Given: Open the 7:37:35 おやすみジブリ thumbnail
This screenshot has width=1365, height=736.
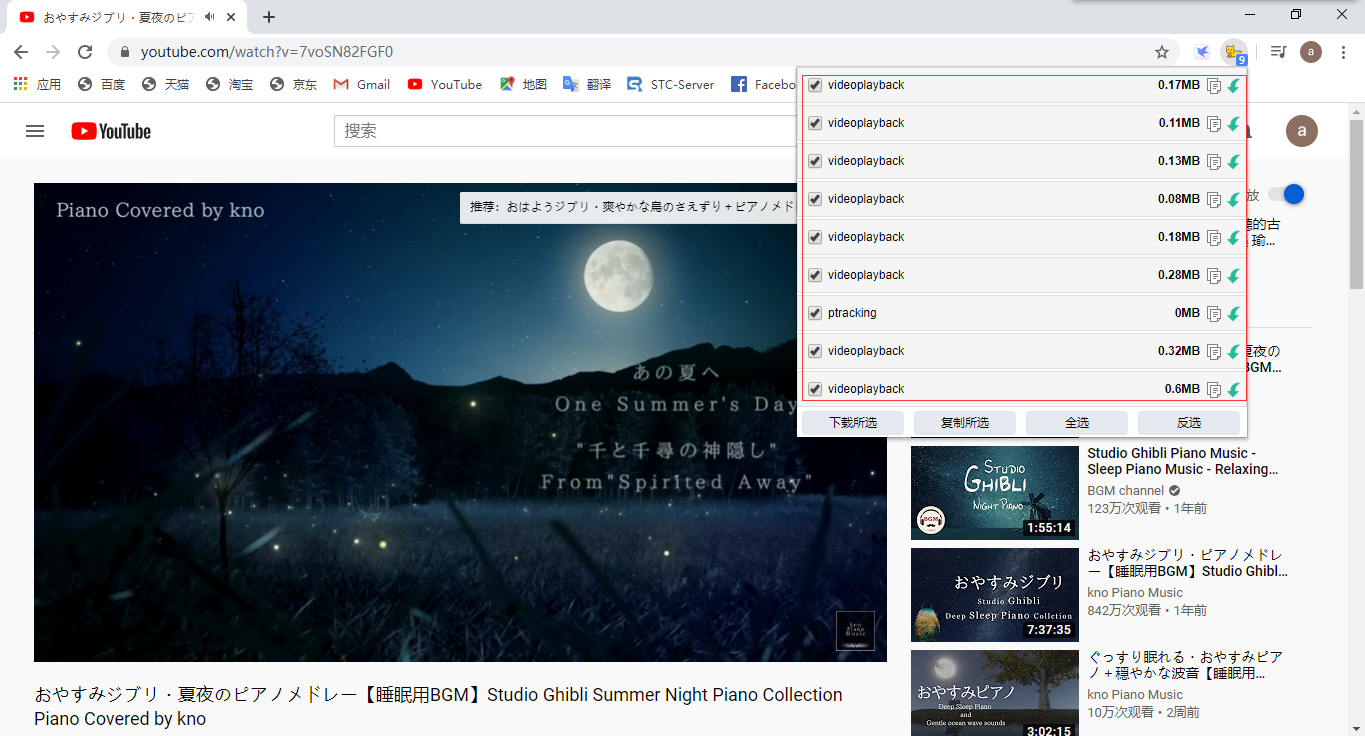Looking at the screenshot, I should tap(995, 595).
